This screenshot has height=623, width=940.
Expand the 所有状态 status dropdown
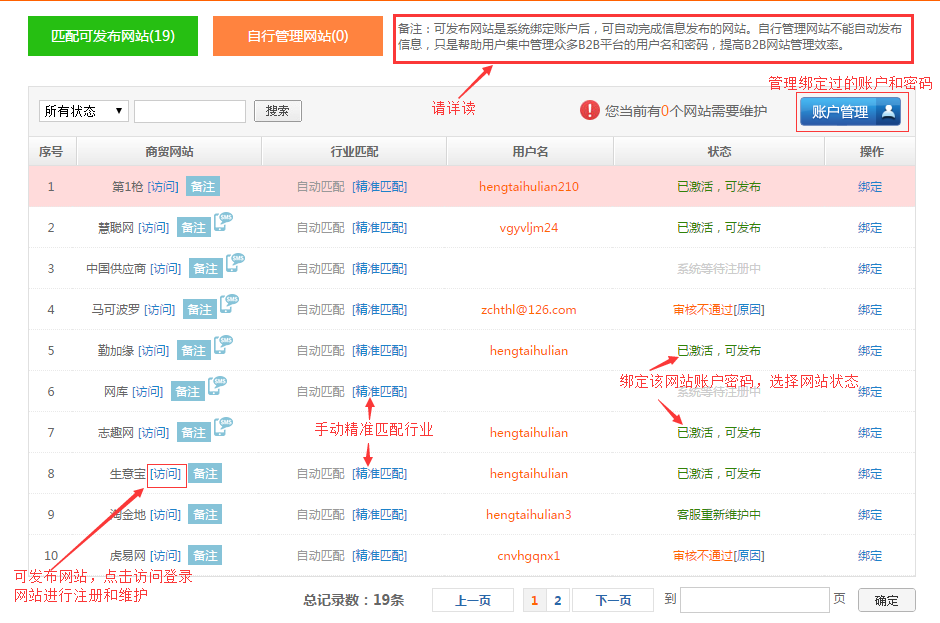[x=84, y=111]
